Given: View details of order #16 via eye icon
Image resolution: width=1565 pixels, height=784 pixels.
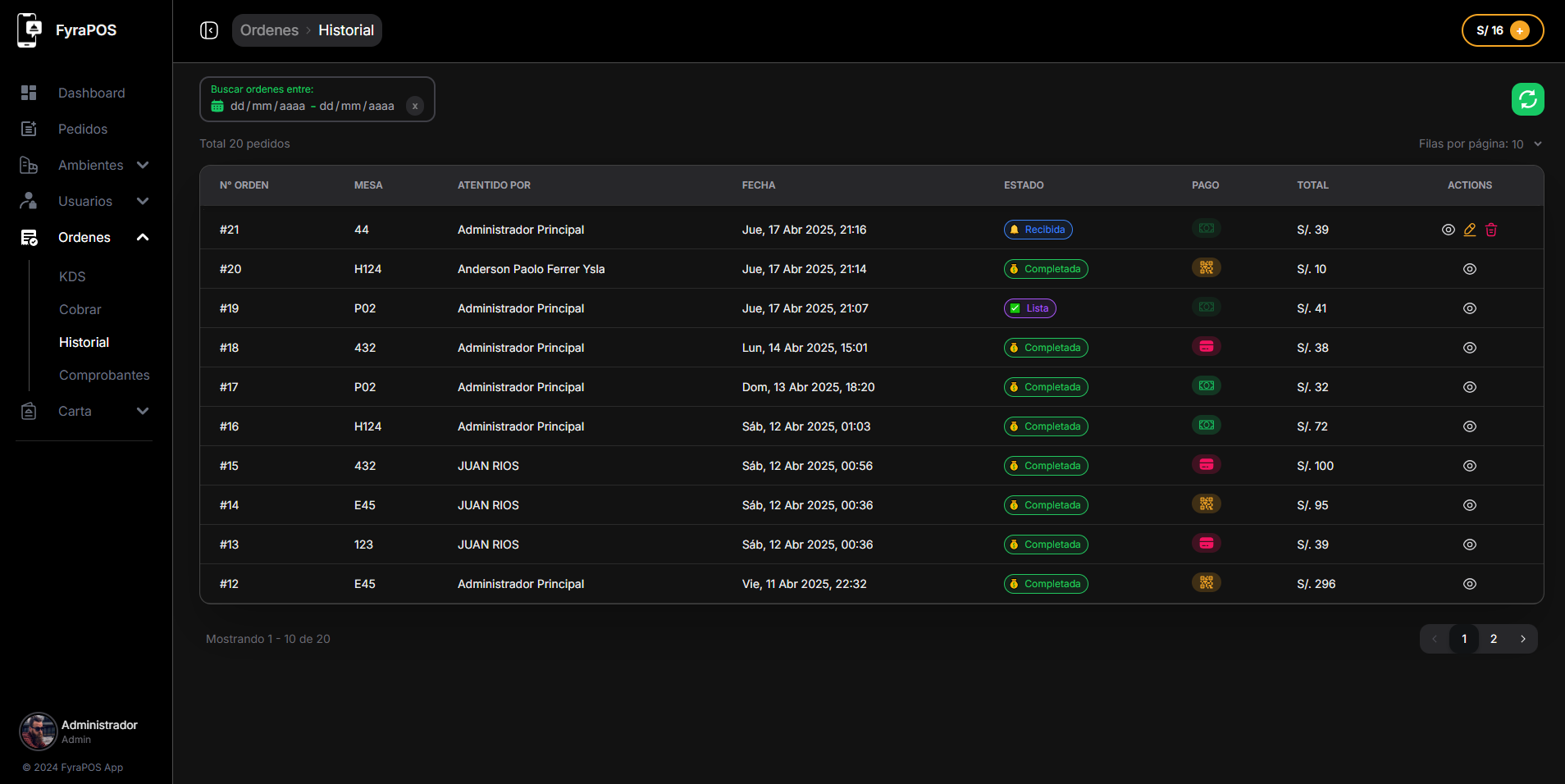Looking at the screenshot, I should 1470,426.
